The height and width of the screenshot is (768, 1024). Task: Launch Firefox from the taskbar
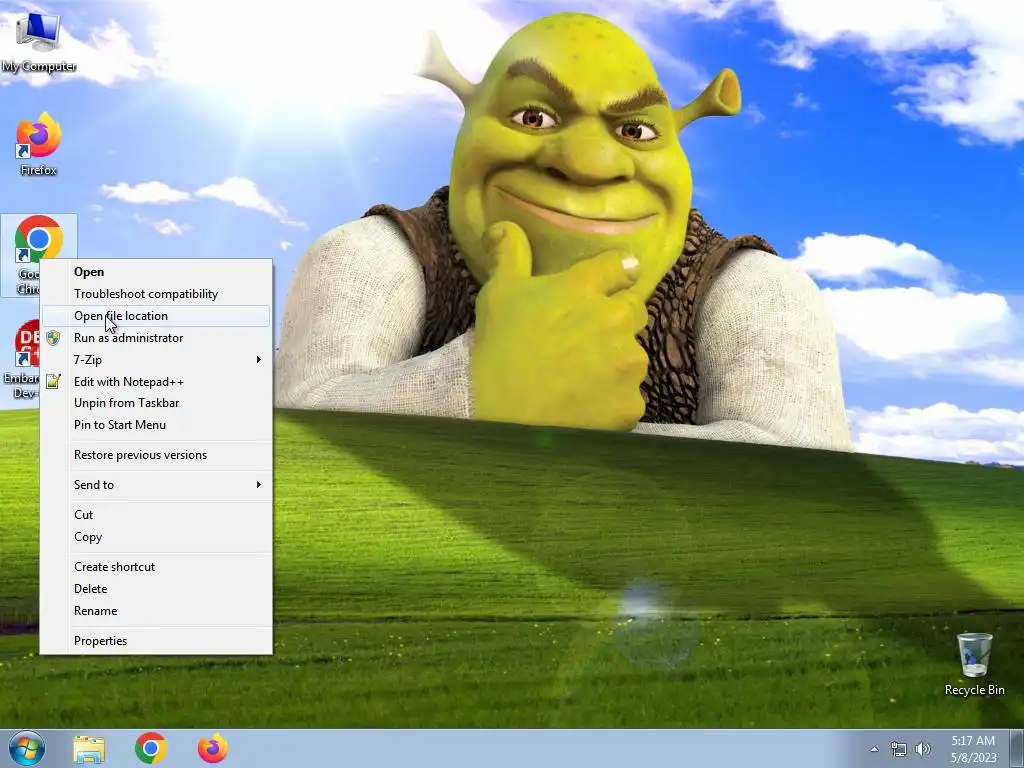pos(213,748)
